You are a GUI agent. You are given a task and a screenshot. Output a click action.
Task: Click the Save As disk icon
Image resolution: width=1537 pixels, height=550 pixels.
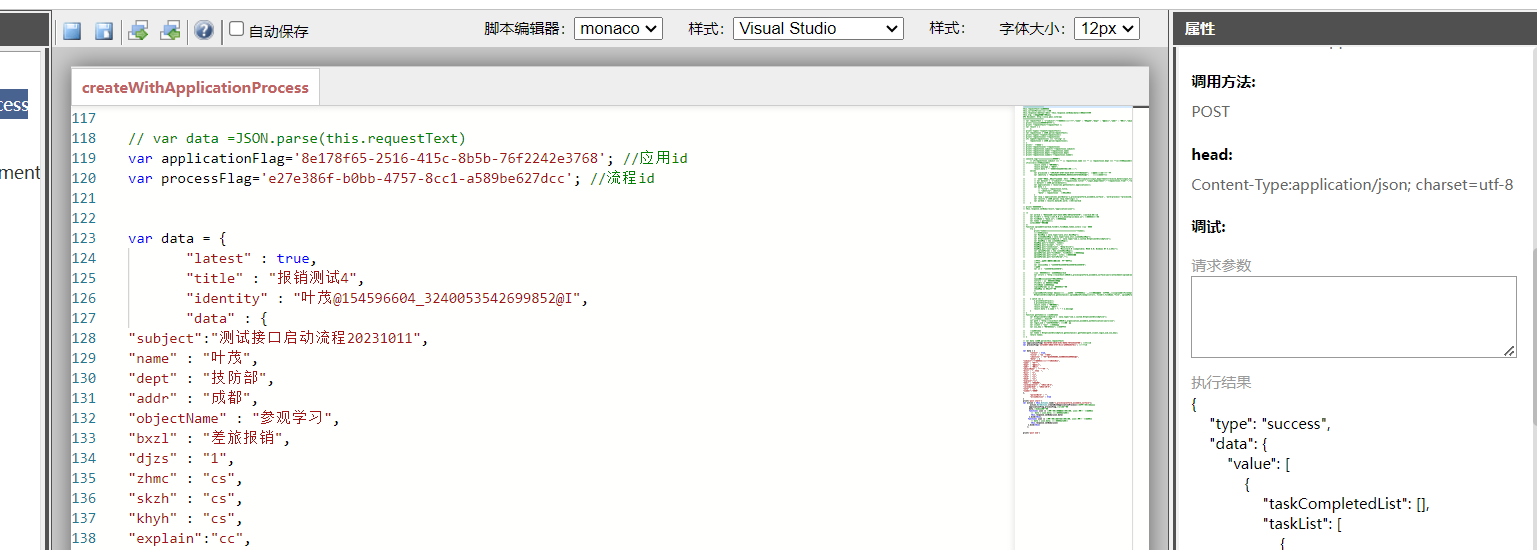[x=104, y=31]
